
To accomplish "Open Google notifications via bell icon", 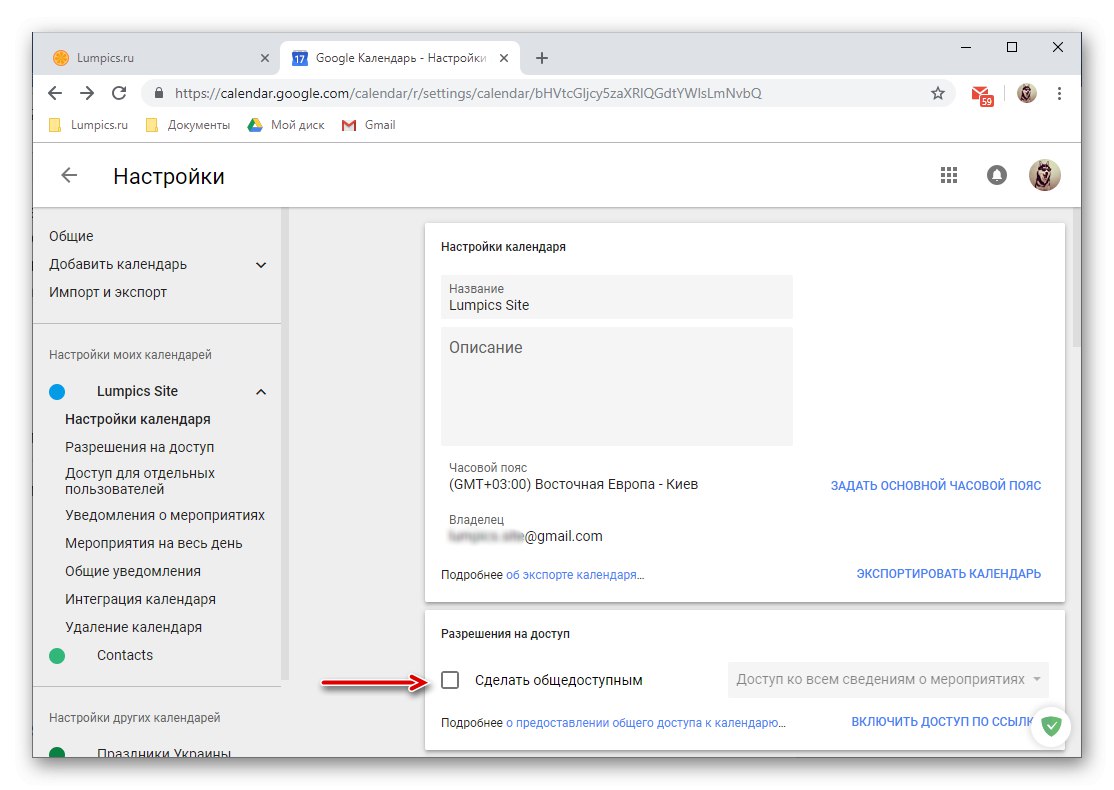I will 996,174.
